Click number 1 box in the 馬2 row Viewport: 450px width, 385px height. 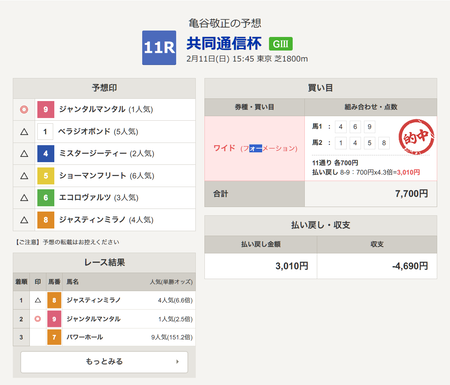340,143
